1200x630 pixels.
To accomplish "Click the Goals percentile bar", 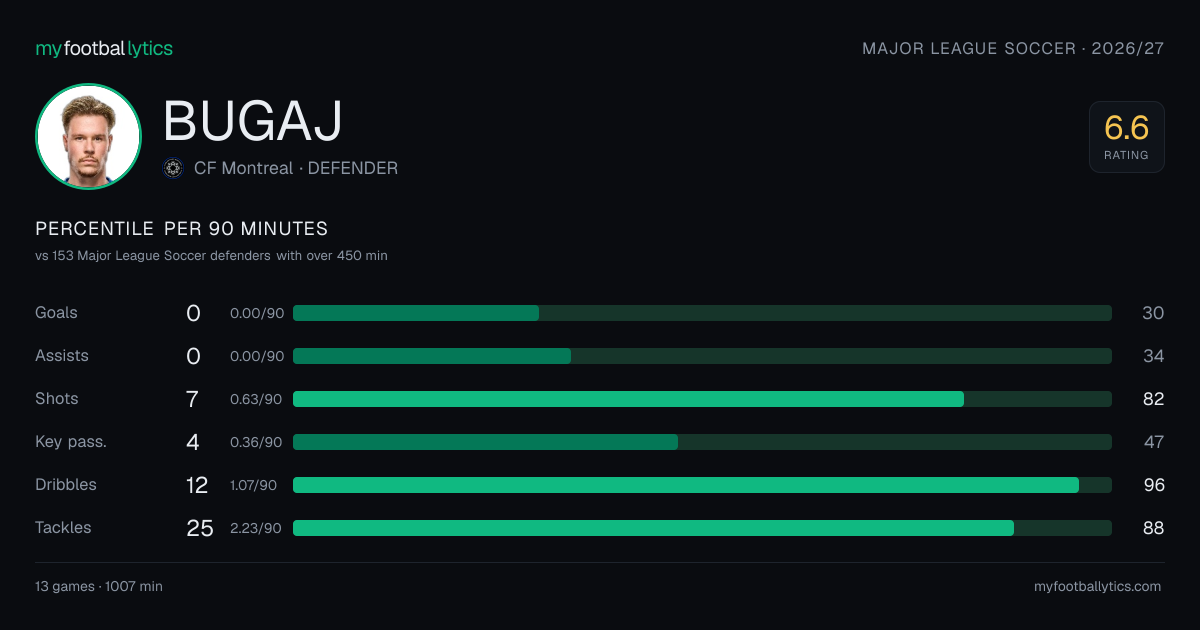I will (702, 313).
